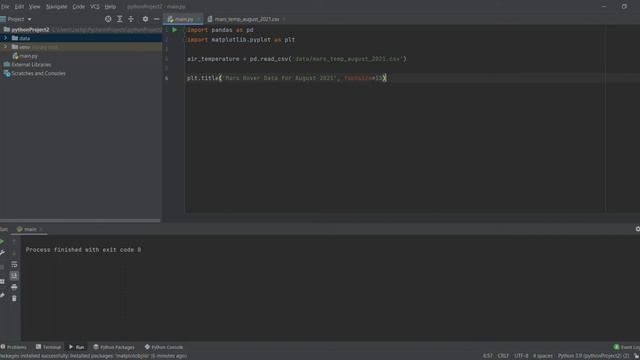Open the Python 3.9 interpreter selector
The image size is (640, 360).
[593, 356]
